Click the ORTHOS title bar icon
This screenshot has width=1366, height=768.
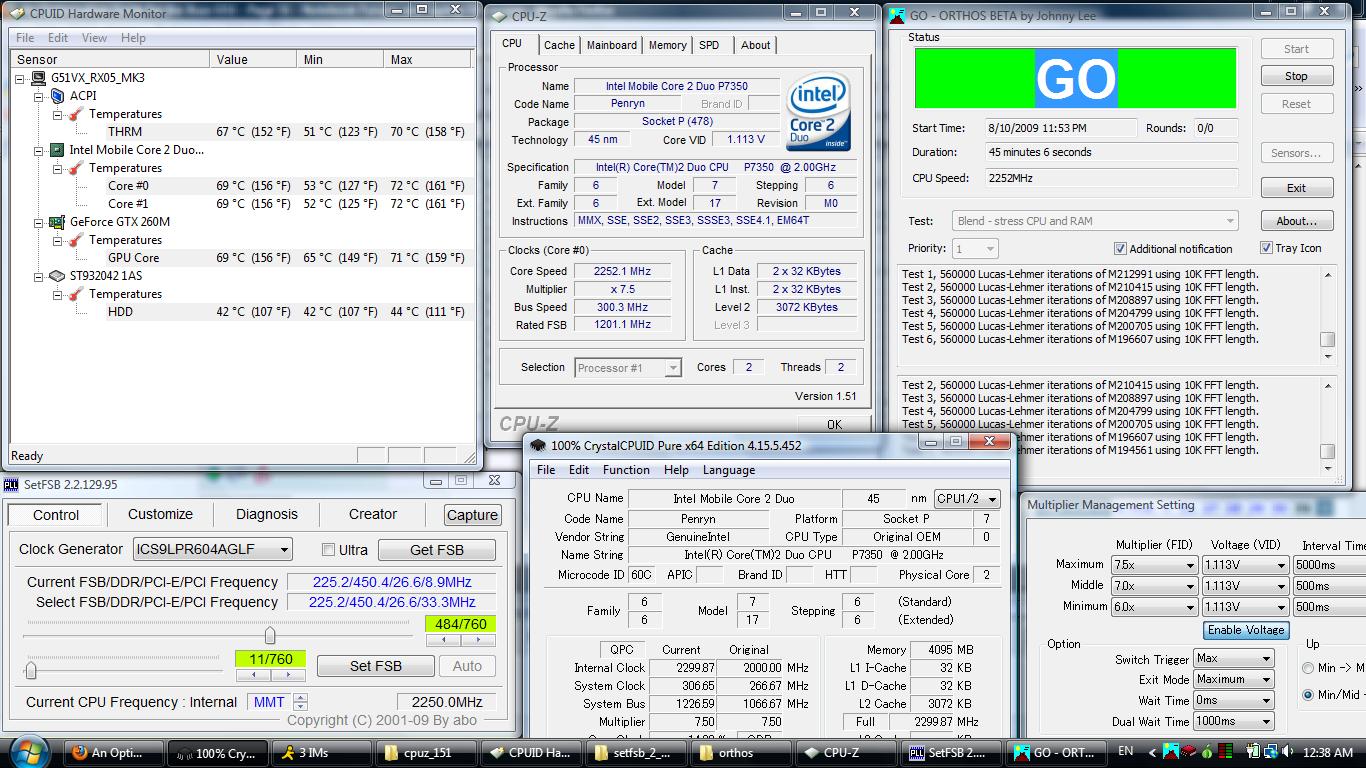pos(896,16)
